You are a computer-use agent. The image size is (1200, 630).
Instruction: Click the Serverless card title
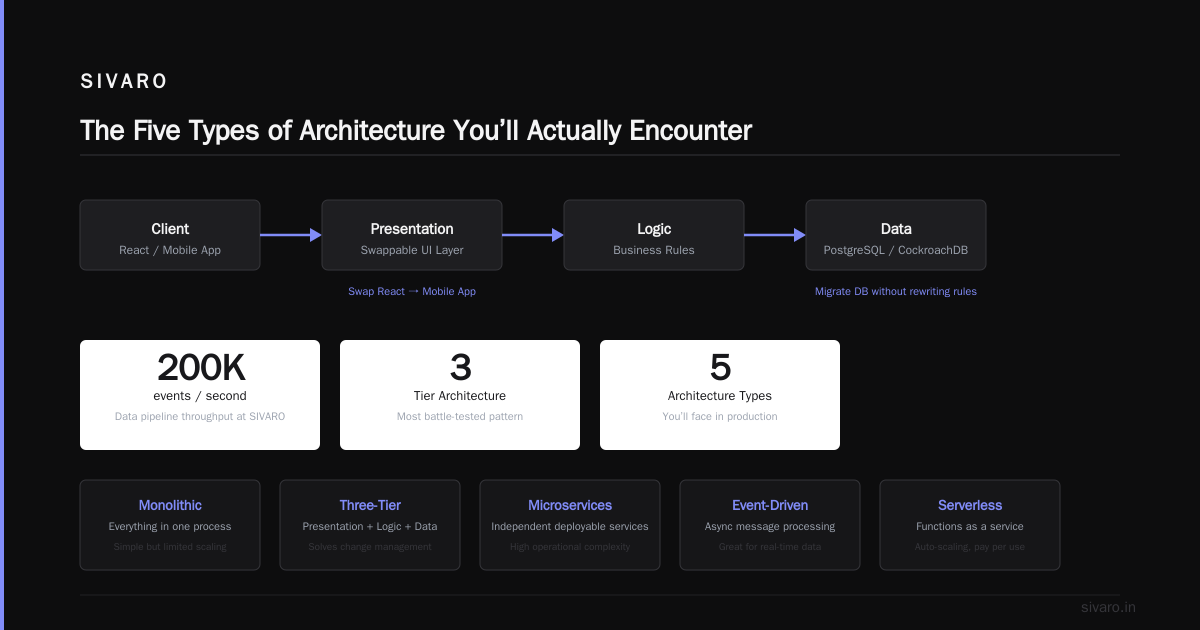970,505
